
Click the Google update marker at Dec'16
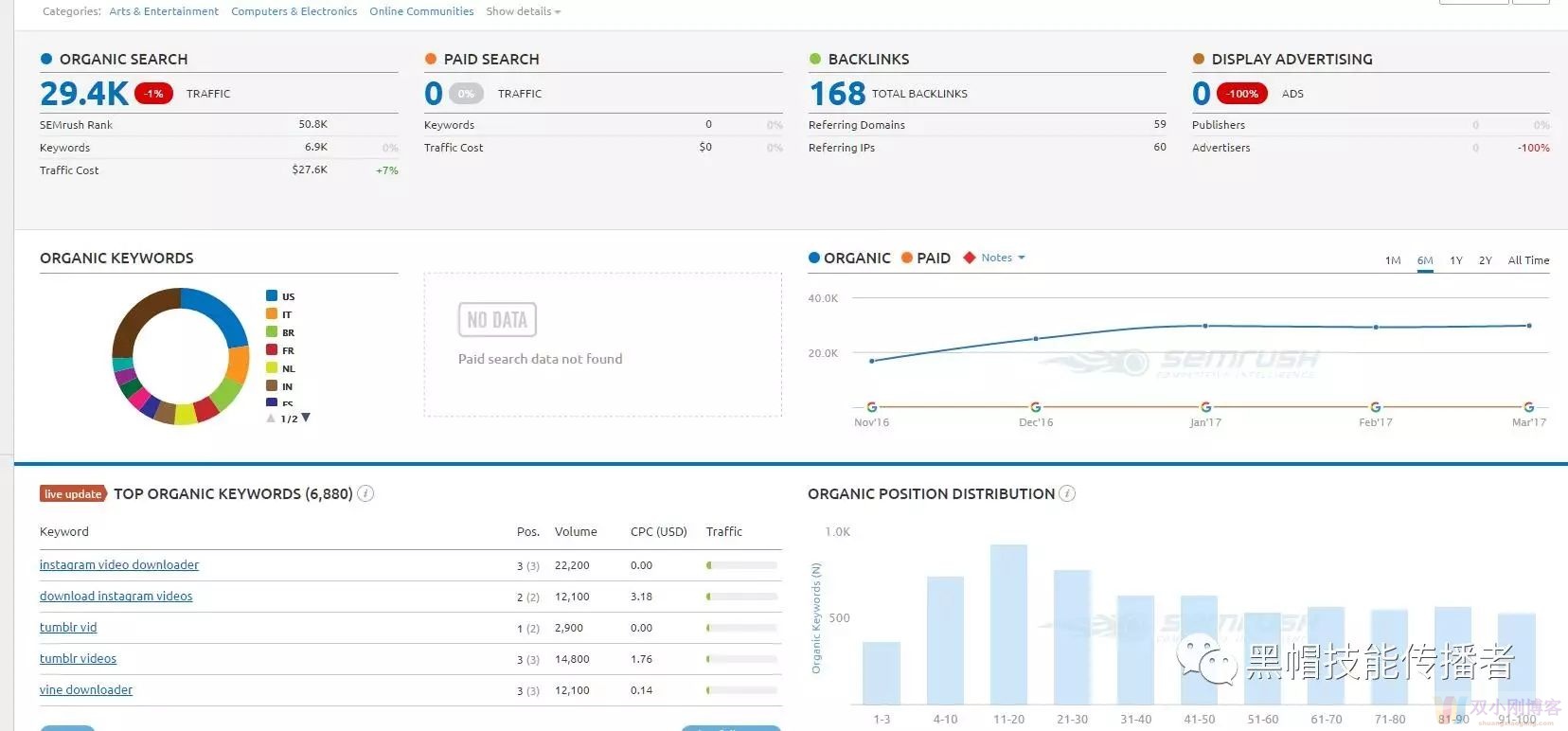[x=1036, y=407]
